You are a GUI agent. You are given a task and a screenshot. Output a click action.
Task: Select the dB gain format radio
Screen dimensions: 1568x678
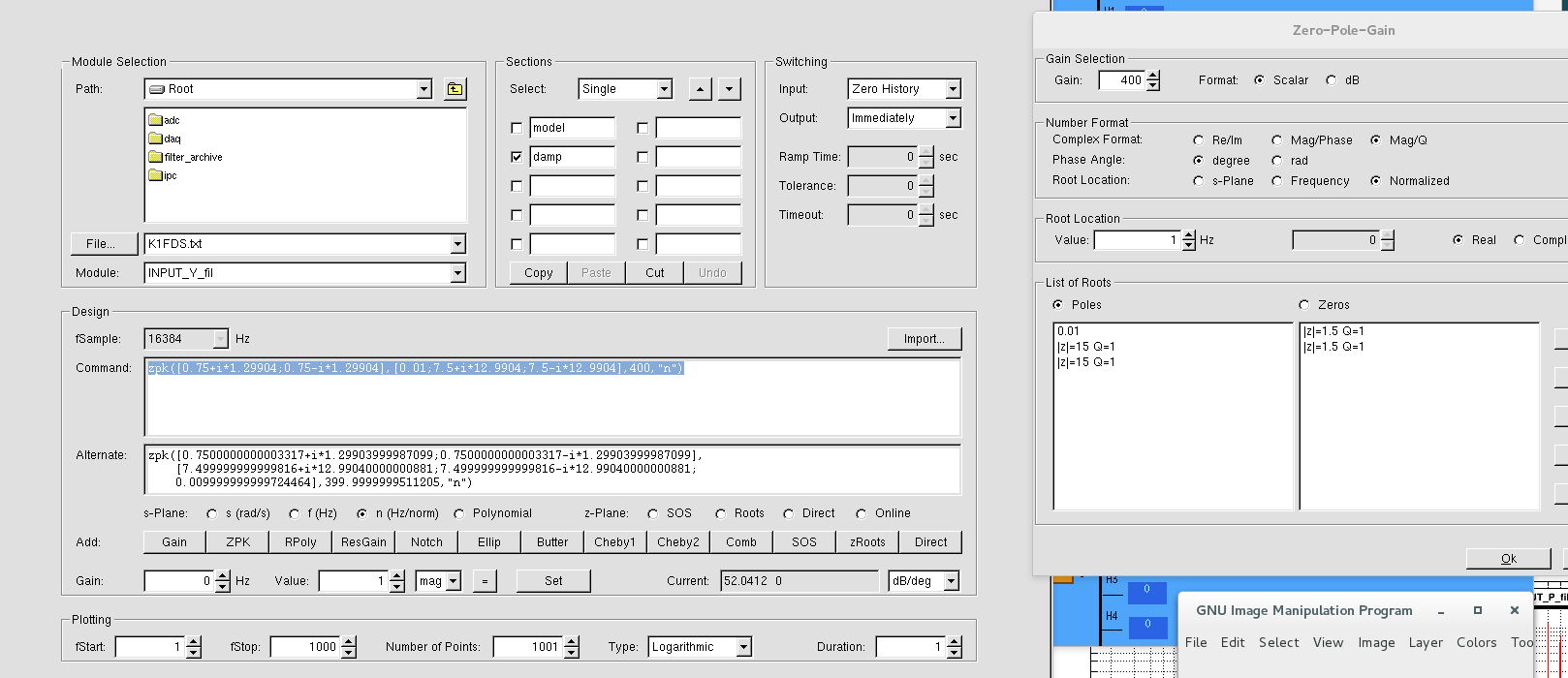coord(1332,80)
